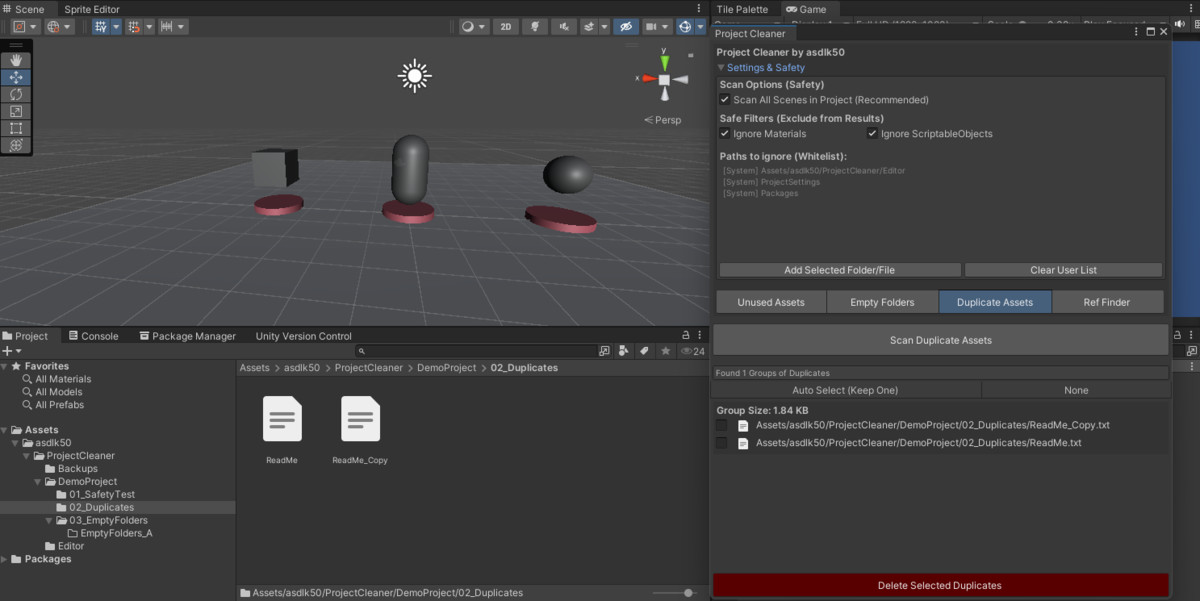Click Add Selected Folder/File button
This screenshot has height=601, width=1200.
pyautogui.click(x=840, y=270)
